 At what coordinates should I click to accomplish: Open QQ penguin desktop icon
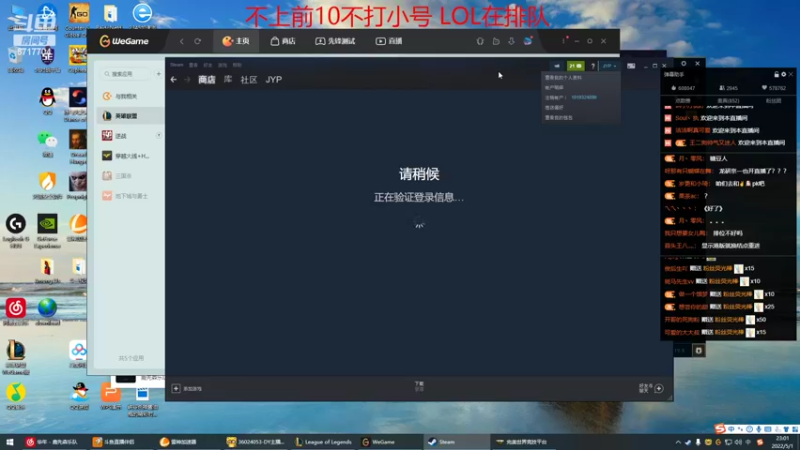(x=47, y=101)
